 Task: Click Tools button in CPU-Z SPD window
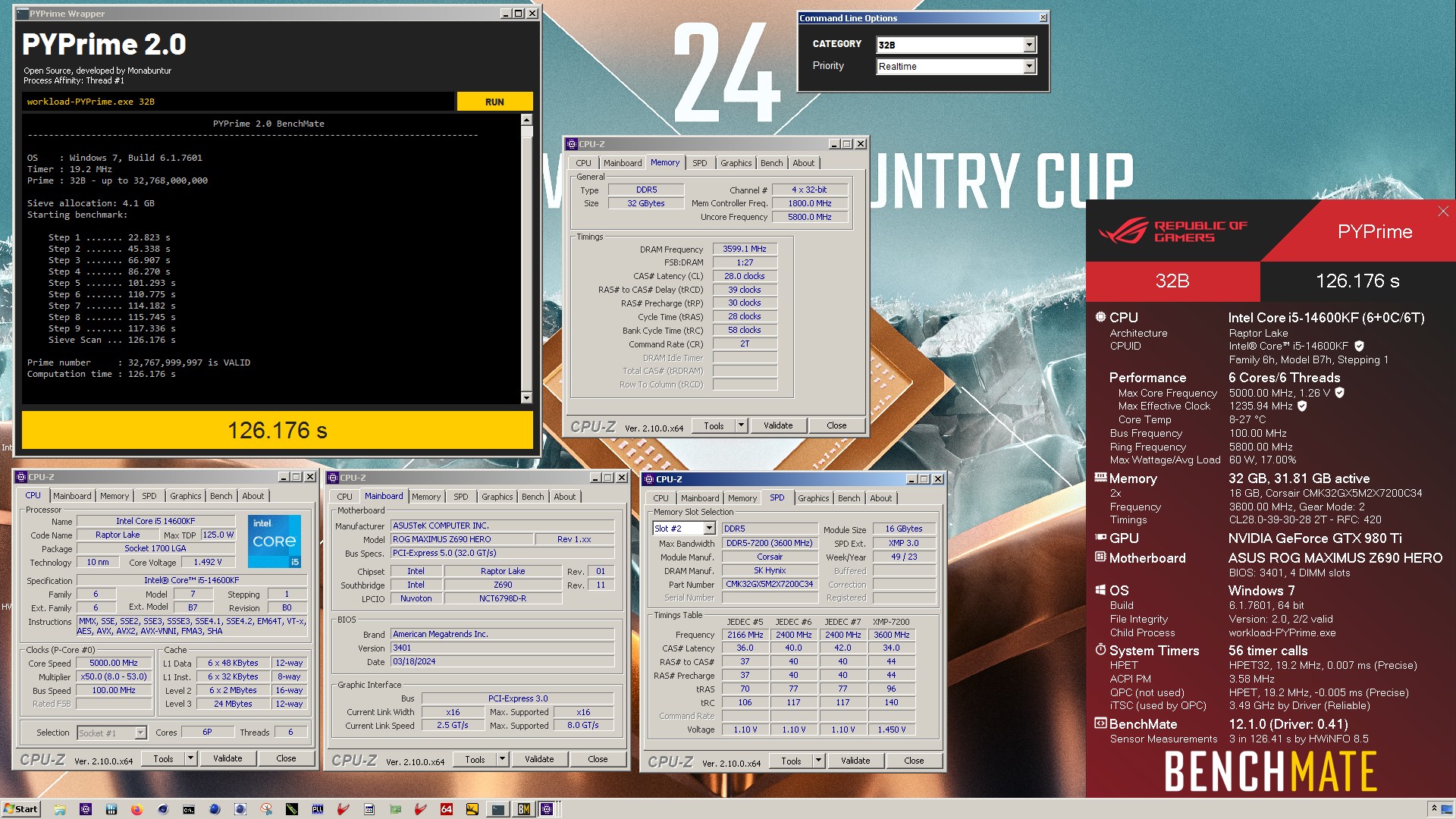(x=791, y=761)
